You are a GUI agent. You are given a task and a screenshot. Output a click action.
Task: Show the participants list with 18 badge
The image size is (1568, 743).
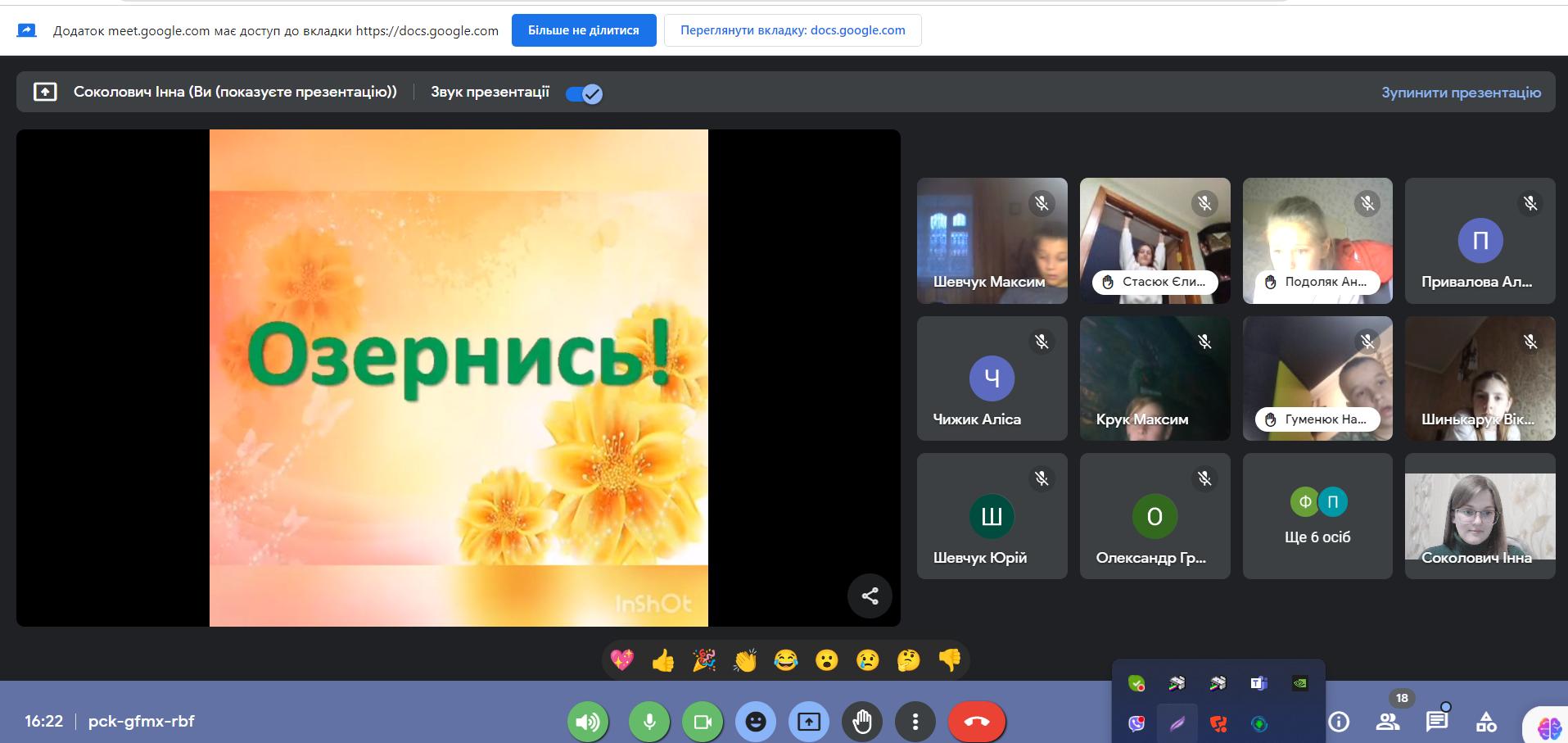click(1388, 722)
